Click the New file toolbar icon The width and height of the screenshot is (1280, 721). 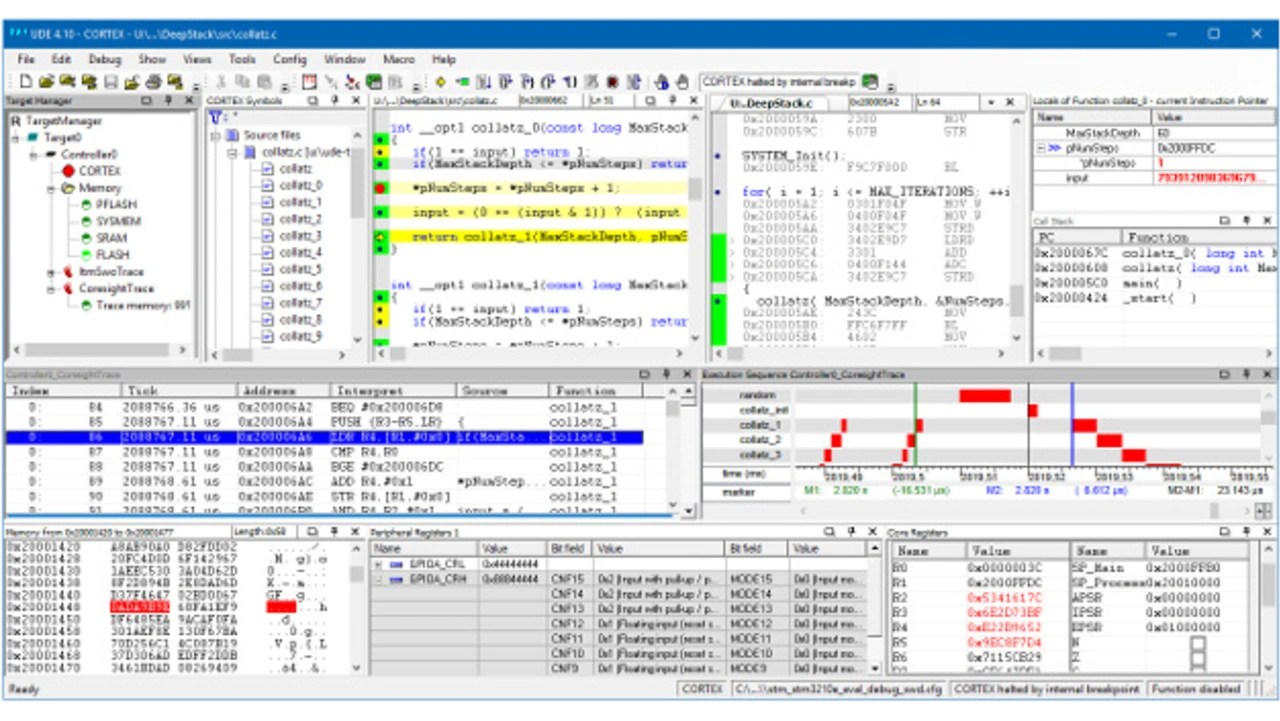coord(26,82)
